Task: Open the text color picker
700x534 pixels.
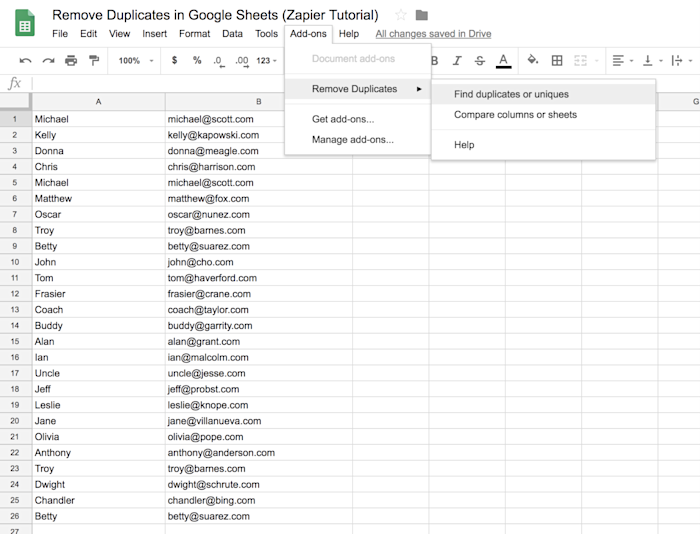Action: (503, 61)
